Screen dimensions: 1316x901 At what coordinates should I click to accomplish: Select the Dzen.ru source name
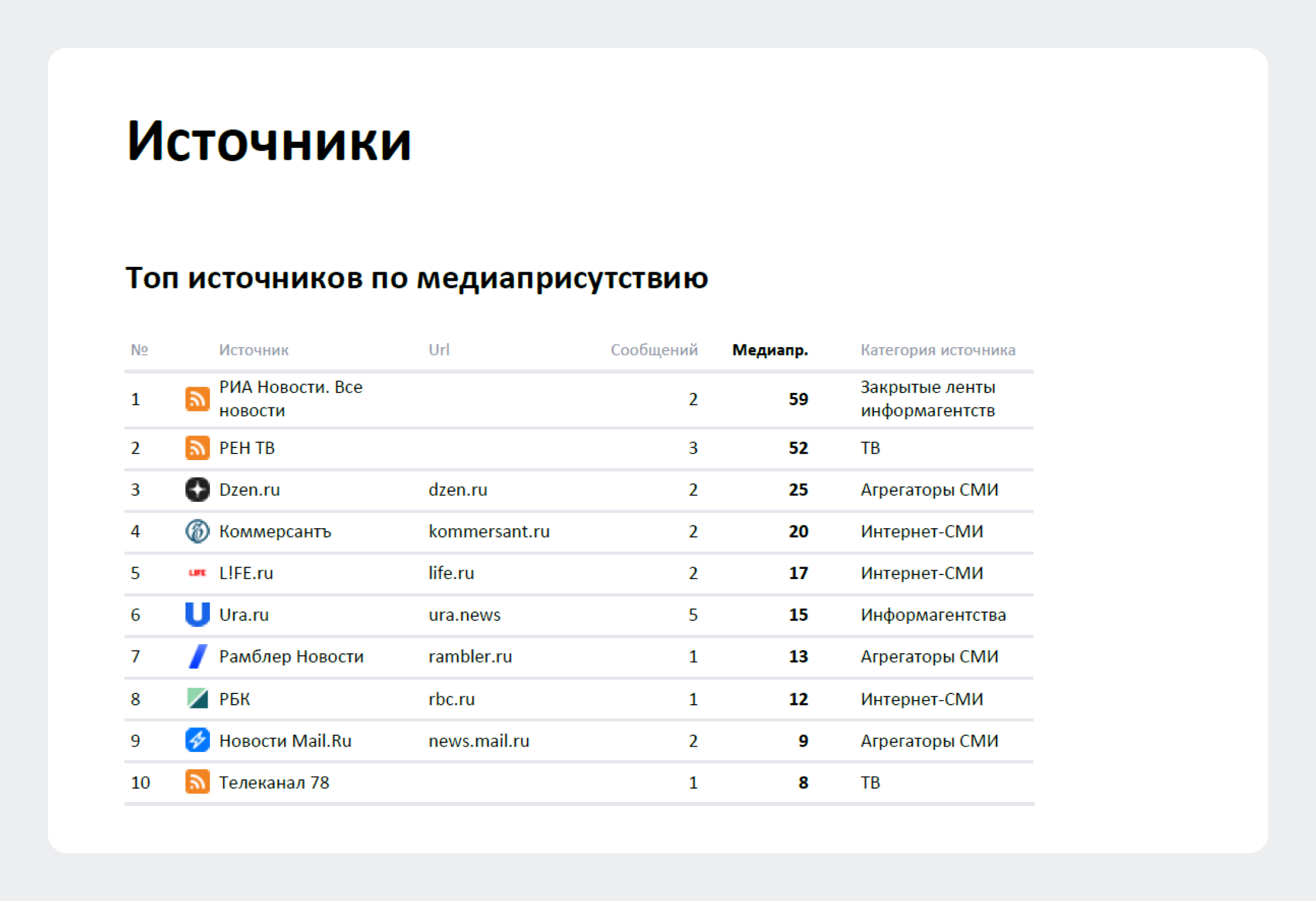click(x=249, y=489)
